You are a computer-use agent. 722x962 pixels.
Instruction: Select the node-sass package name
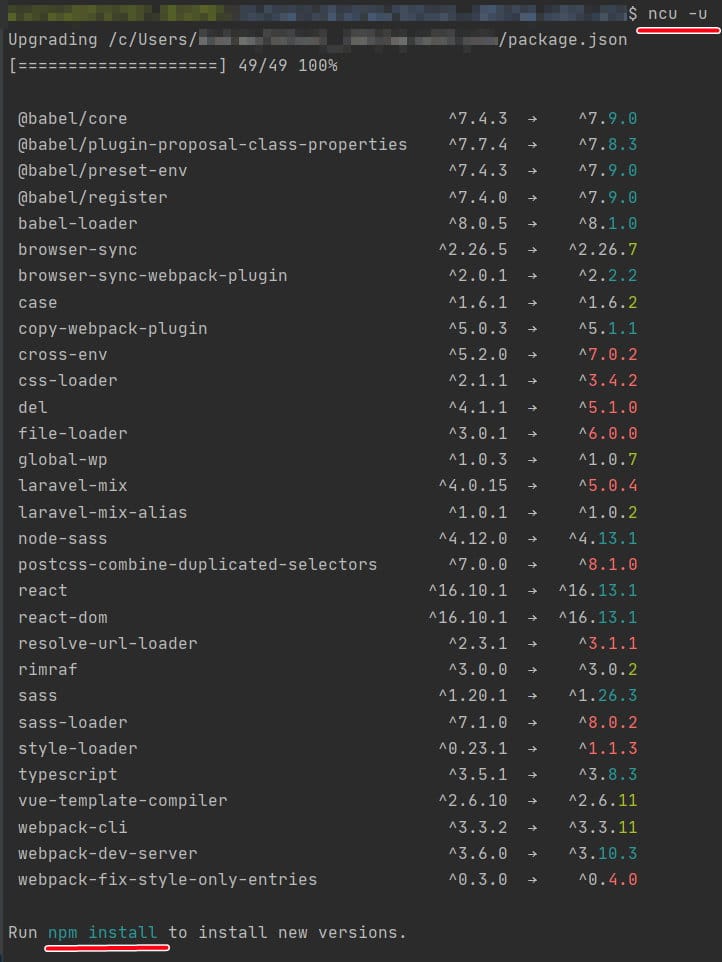tap(63, 539)
